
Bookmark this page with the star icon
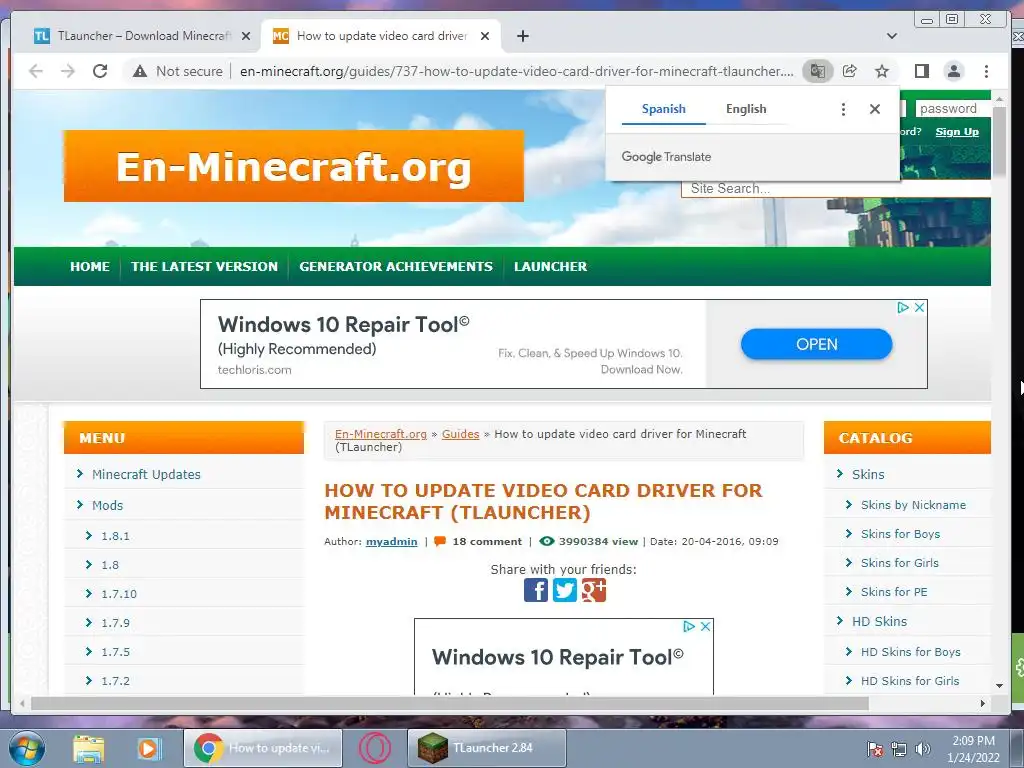882,71
